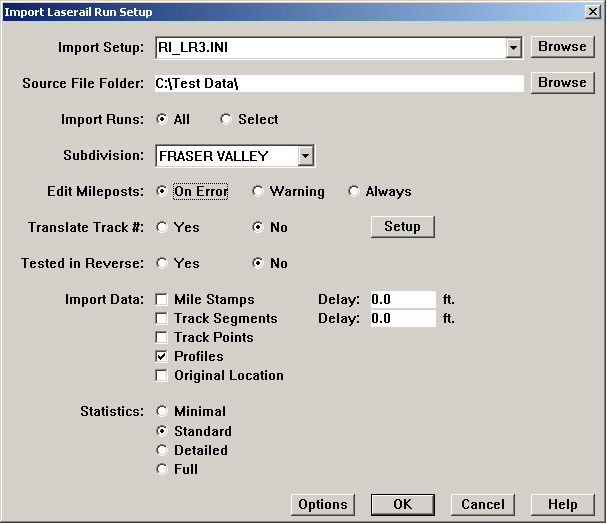Enable the Track Segments checkbox
This screenshot has width=607, height=524.
point(162,319)
